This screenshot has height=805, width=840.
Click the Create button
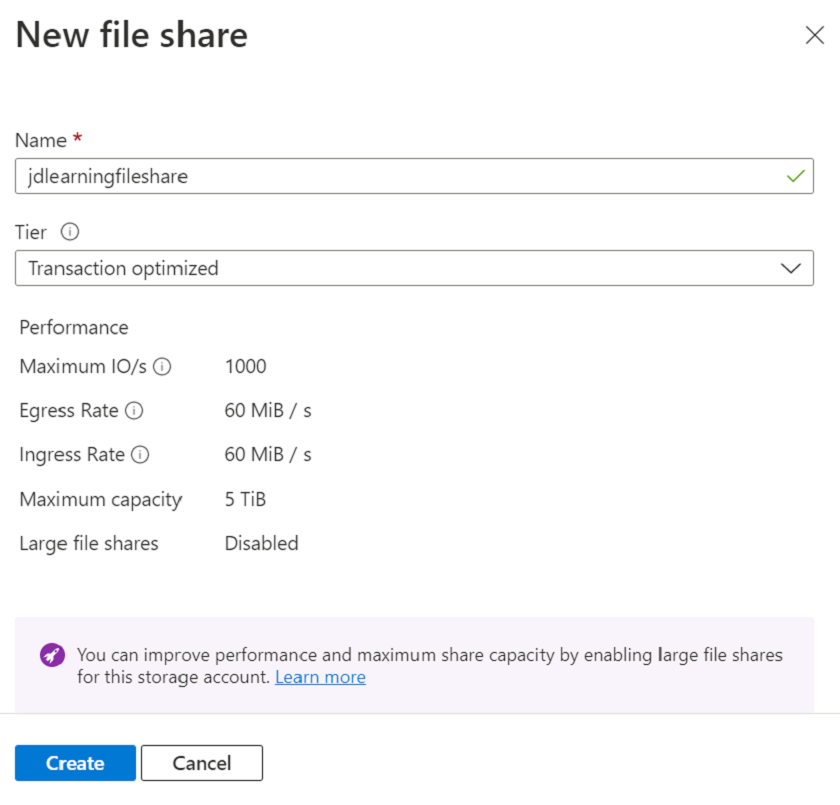click(x=75, y=763)
